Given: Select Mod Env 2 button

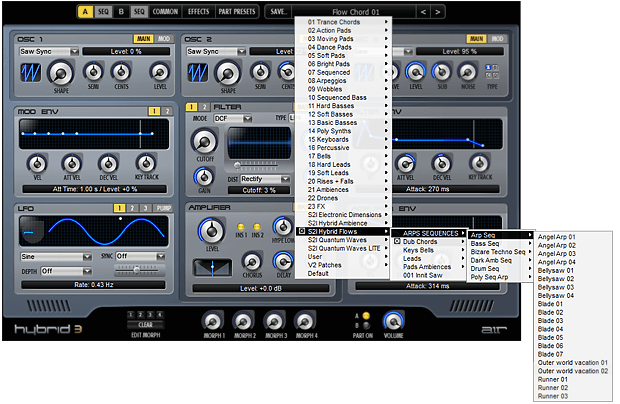Looking at the screenshot, I should 167,111.
